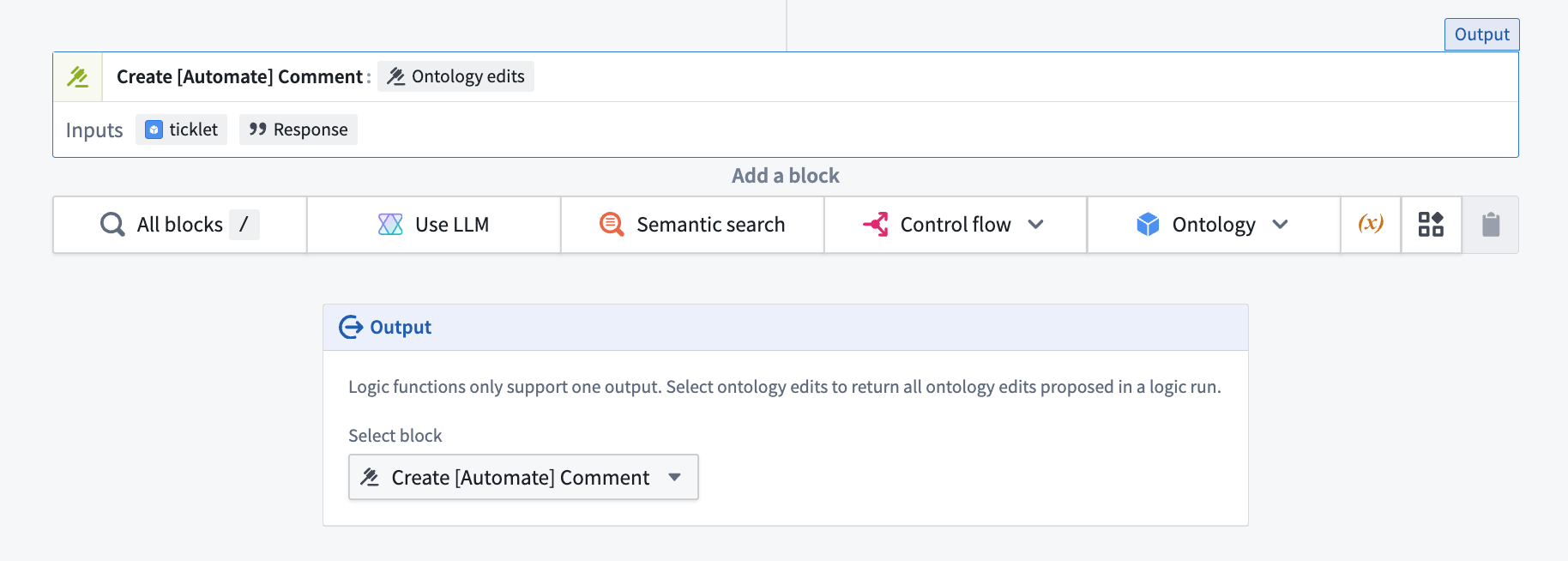The image size is (1568, 561).
Task: Switch to the Output tab
Action: click(x=1481, y=34)
